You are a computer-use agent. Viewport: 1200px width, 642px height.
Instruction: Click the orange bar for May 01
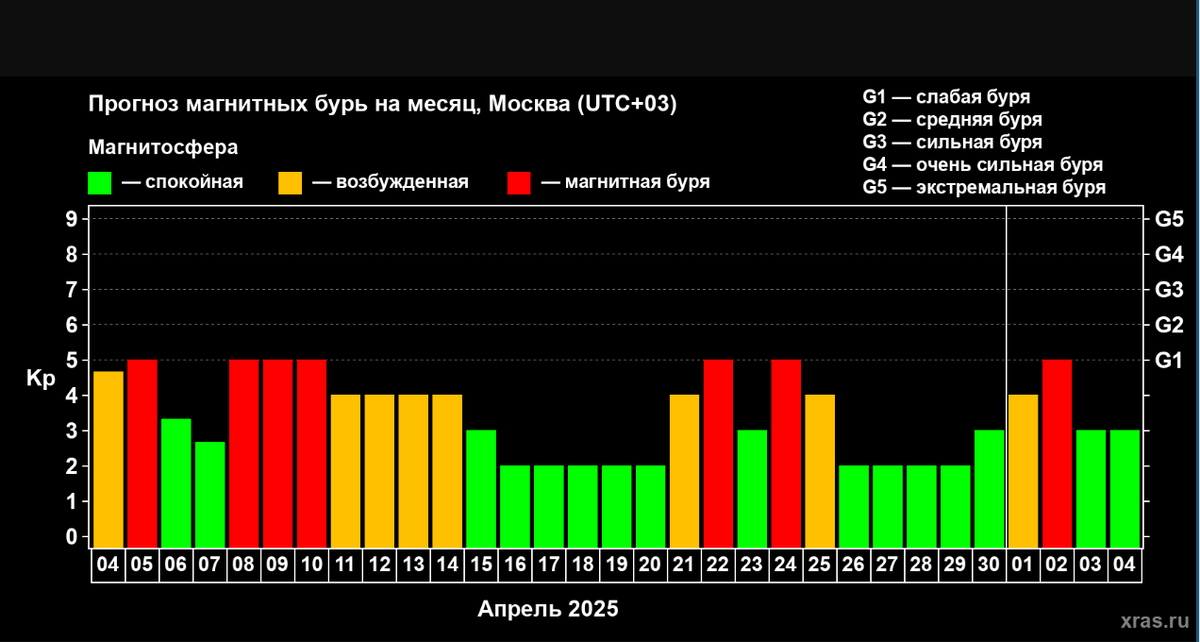pos(1024,470)
